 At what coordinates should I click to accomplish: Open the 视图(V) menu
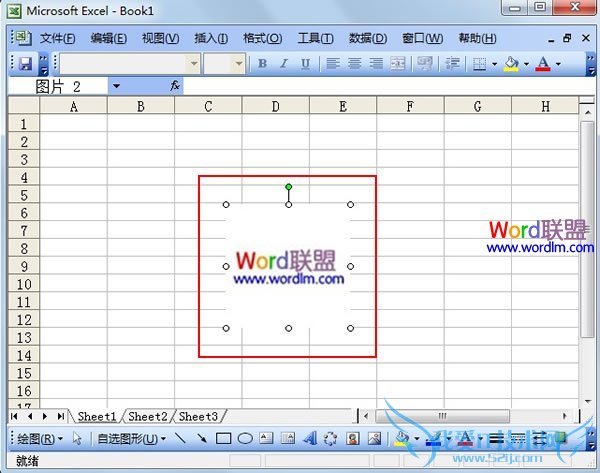click(160, 38)
